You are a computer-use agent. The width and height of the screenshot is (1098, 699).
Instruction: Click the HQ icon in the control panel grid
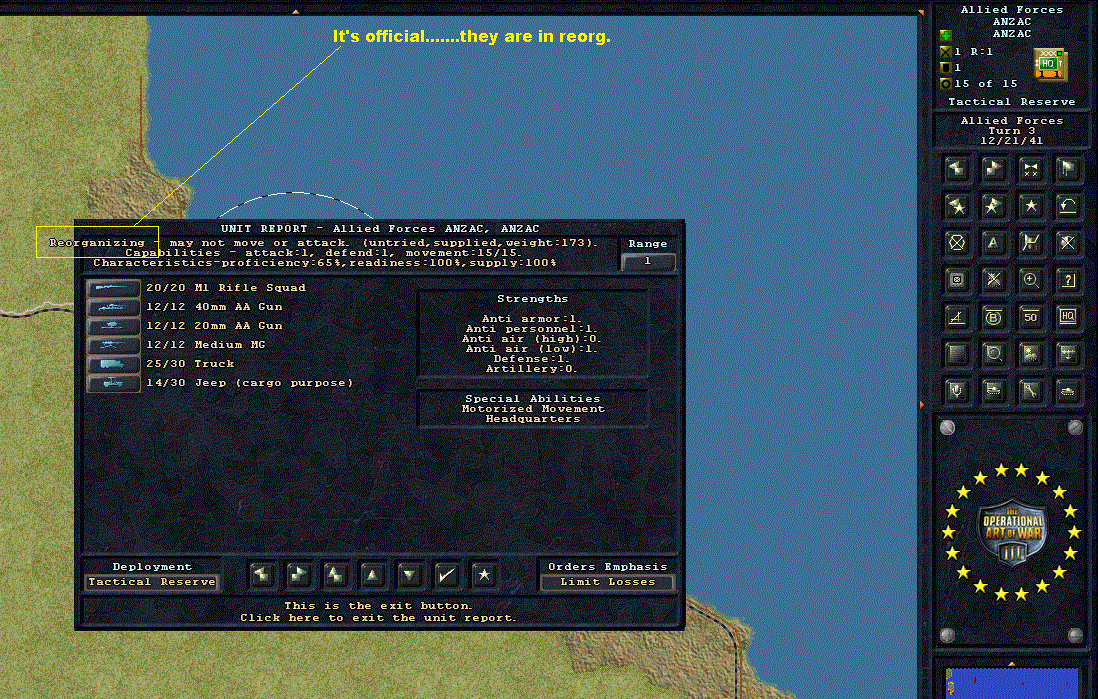tap(1068, 317)
